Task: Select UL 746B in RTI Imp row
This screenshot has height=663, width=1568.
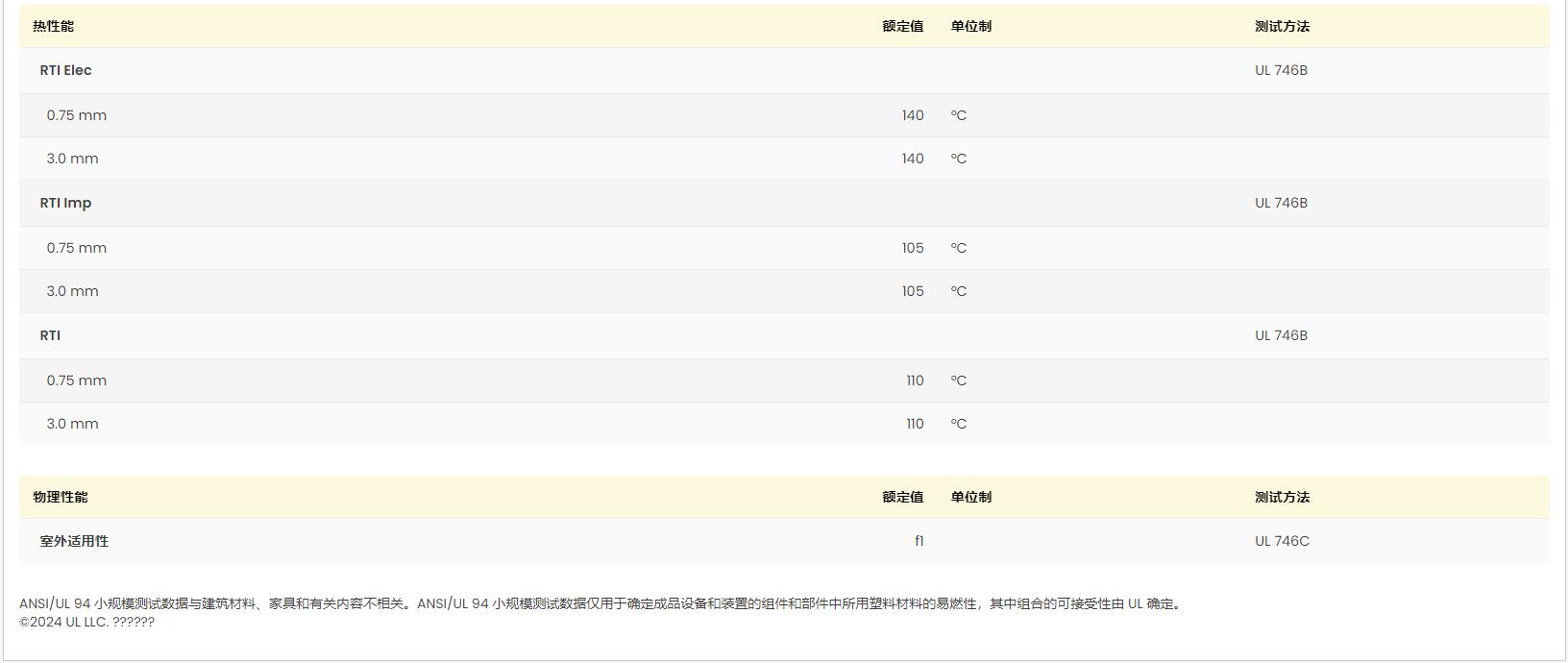Action: [1281, 204]
